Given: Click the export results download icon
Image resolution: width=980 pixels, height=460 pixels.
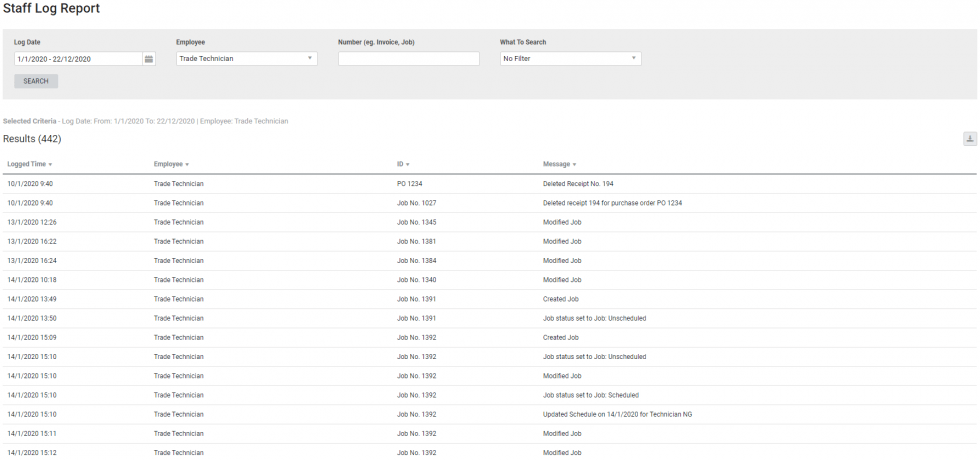Looking at the screenshot, I should pos(969,139).
